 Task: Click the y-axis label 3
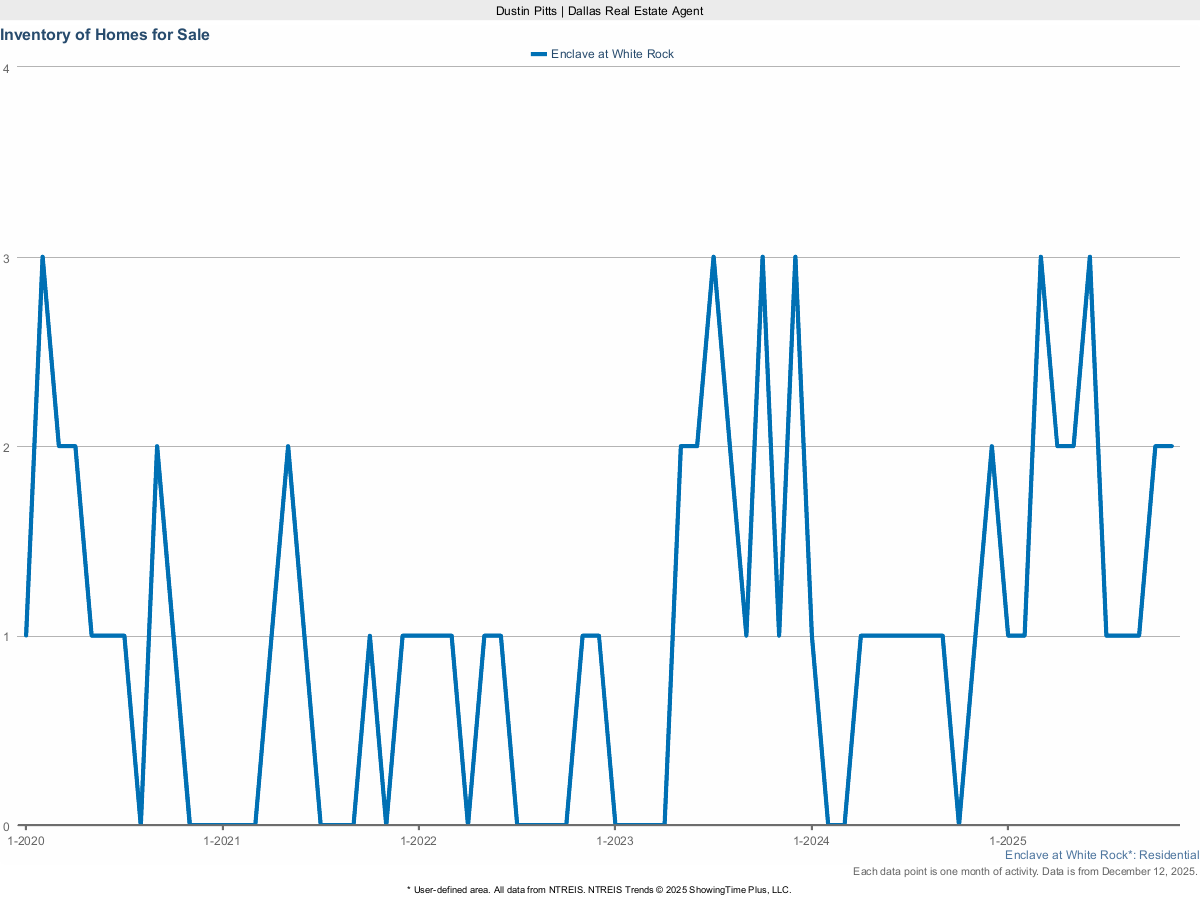7,258
